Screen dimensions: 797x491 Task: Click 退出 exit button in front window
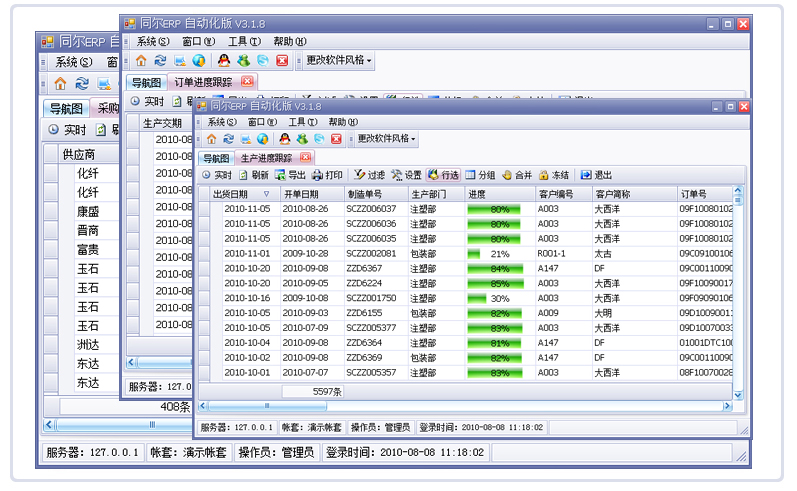[596, 175]
